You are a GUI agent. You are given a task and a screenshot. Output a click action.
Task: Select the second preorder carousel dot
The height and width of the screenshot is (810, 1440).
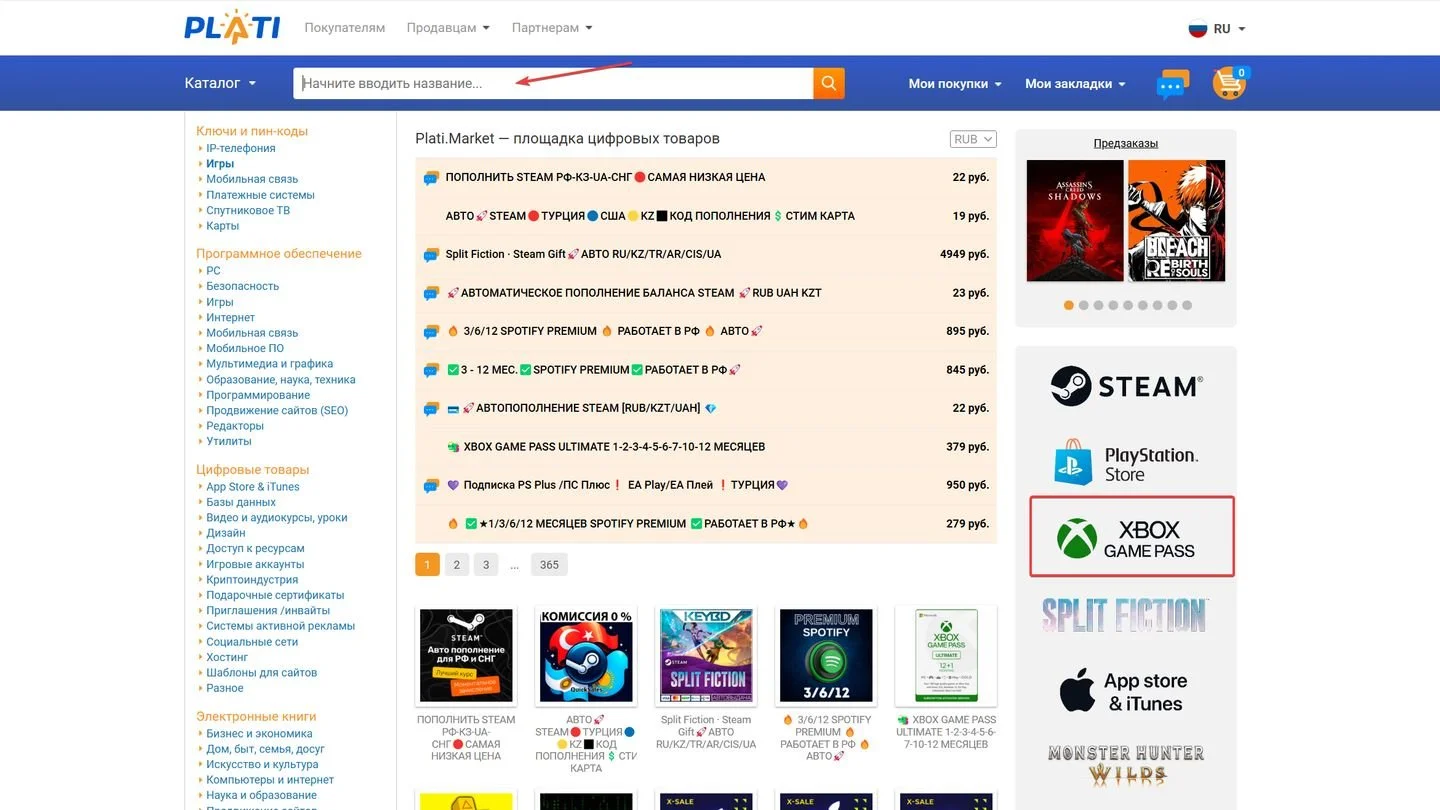point(1084,305)
